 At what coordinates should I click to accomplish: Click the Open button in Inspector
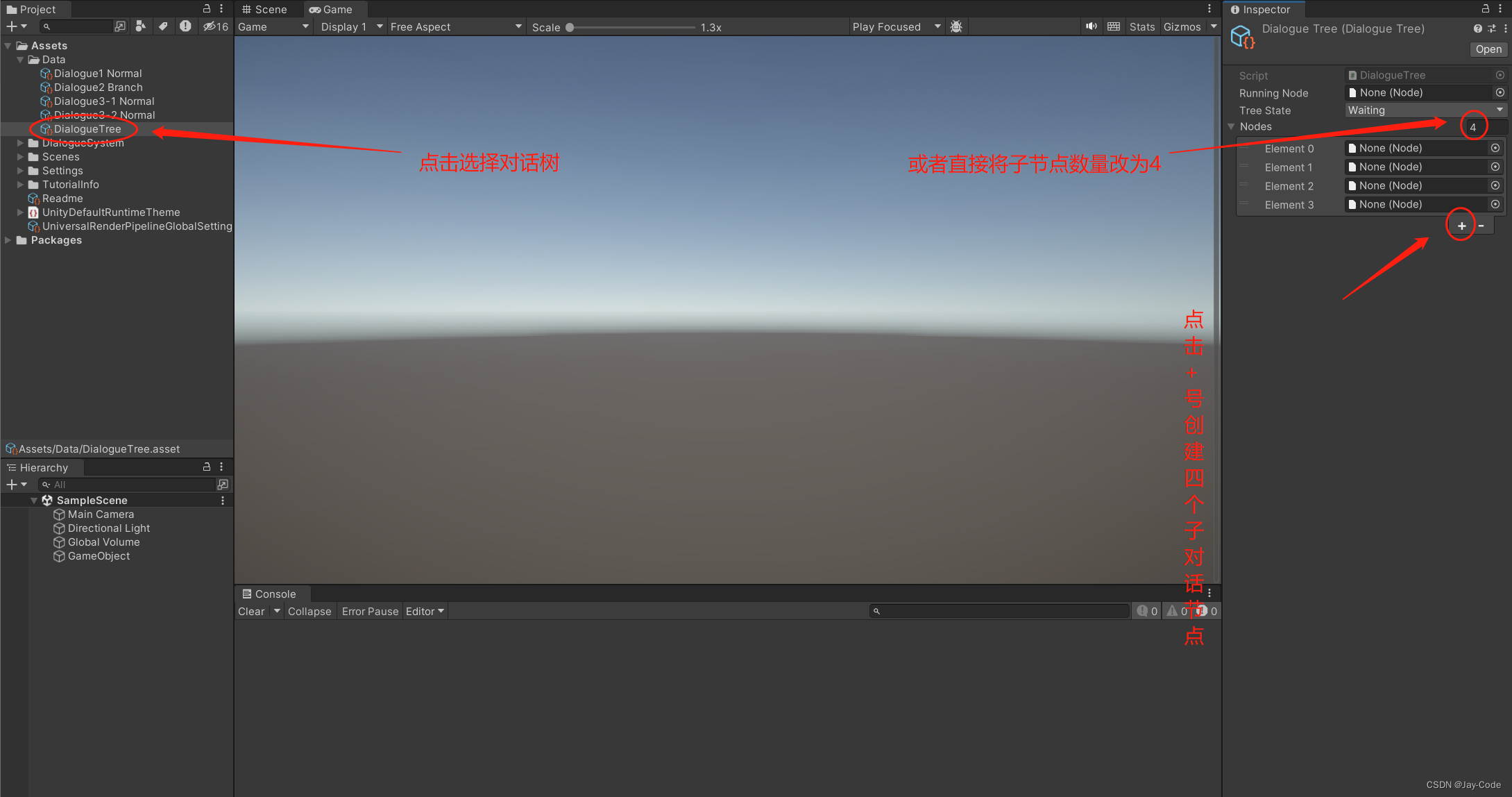[1488, 49]
